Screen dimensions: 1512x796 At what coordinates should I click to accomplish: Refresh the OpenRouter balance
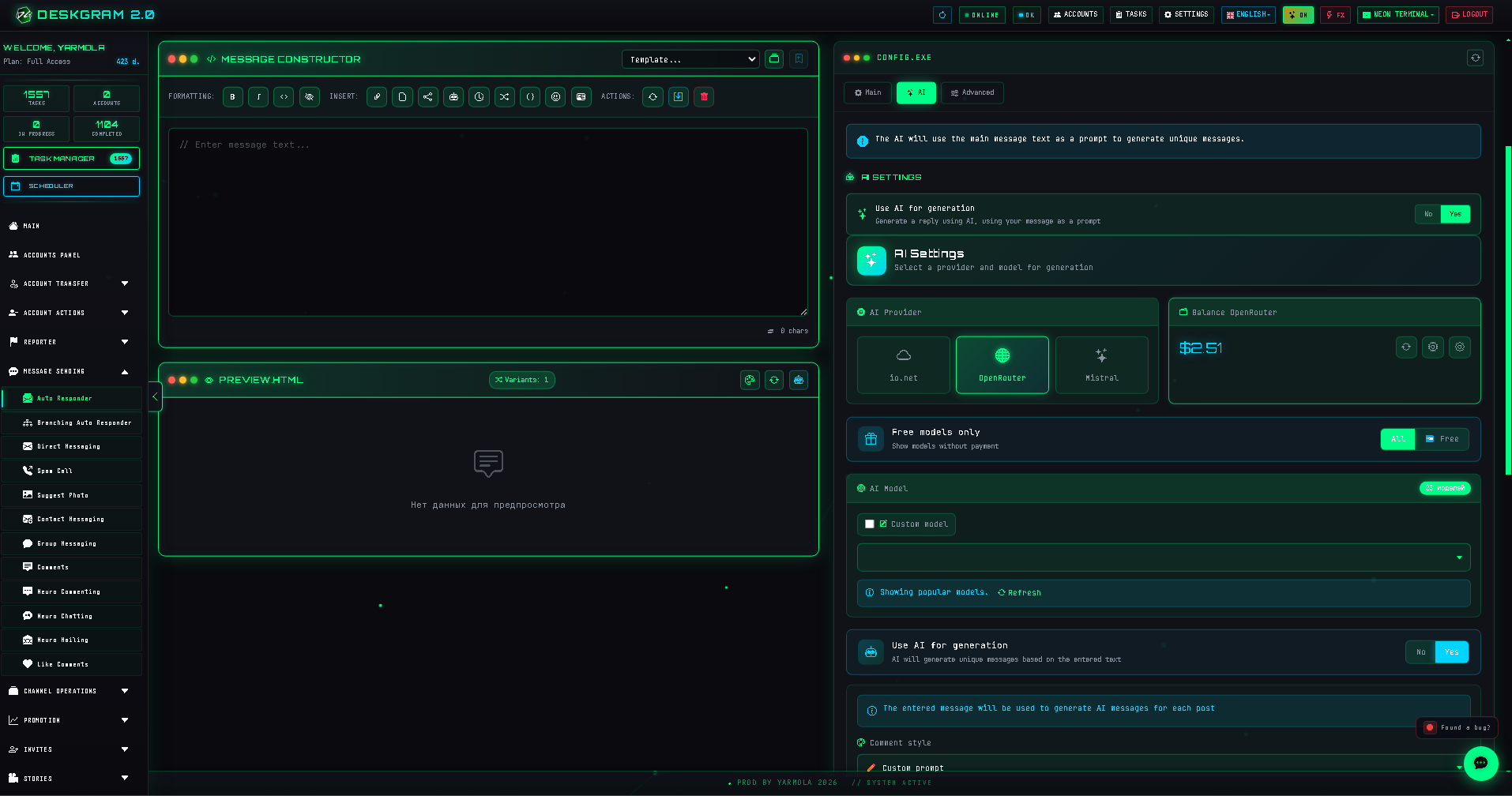(x=1406, y=347)
